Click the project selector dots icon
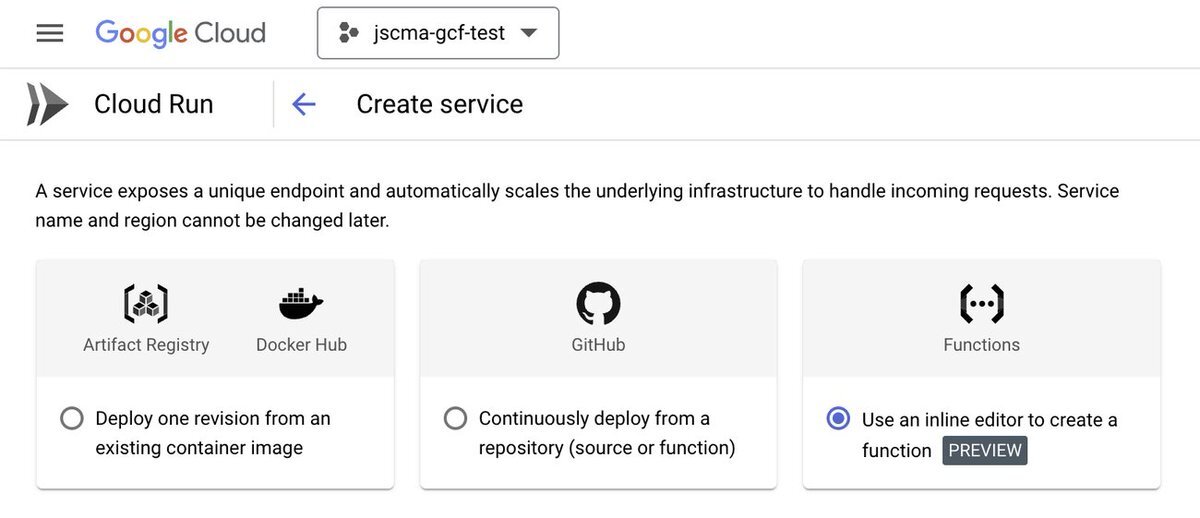Image resolution: width=1200 pixels, height=518 pixels. click(348, 33)
